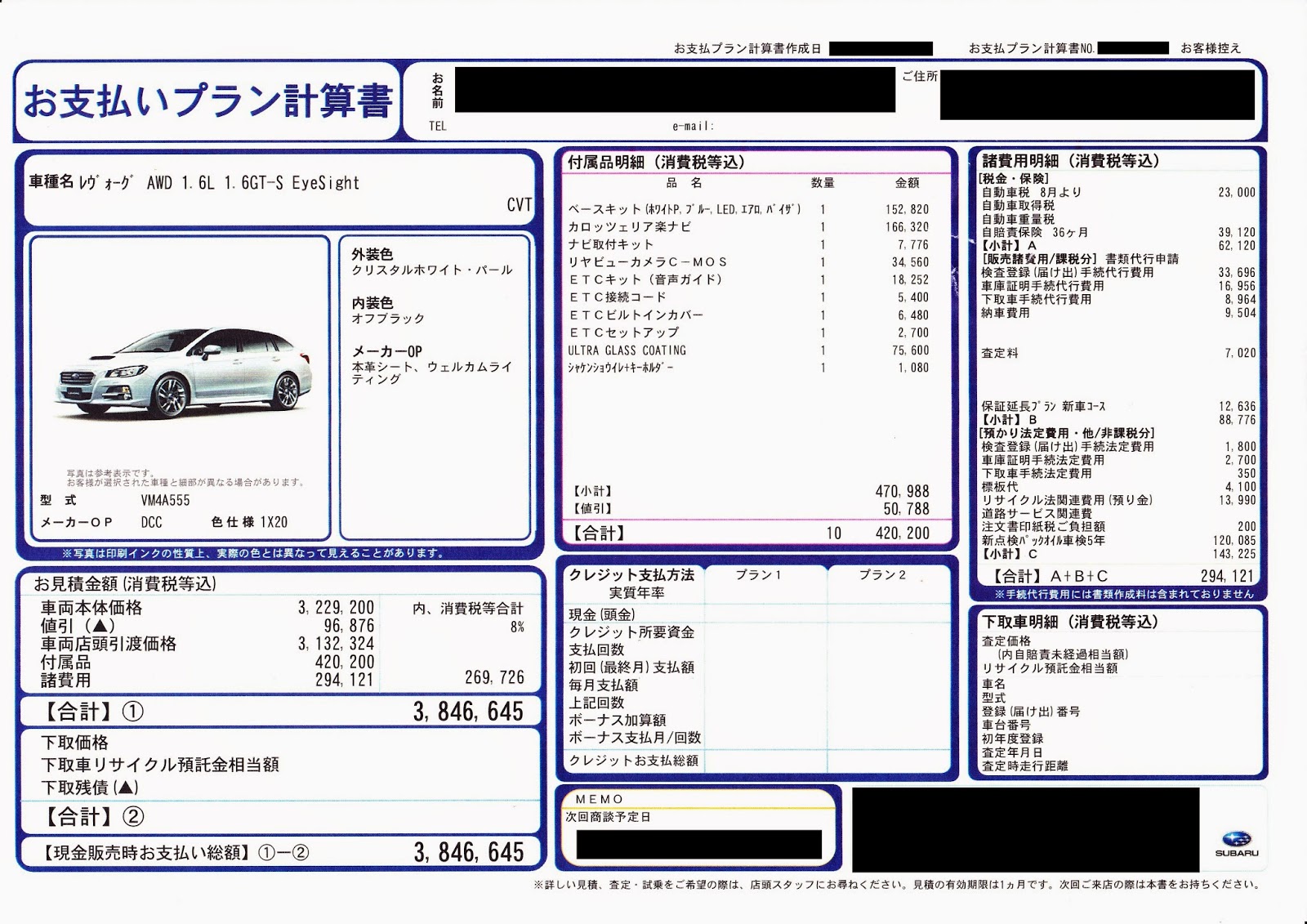Select 'ETCキット (音声ガイド)' item
This screenshot has width=1307, height=924.
[645, 279]
